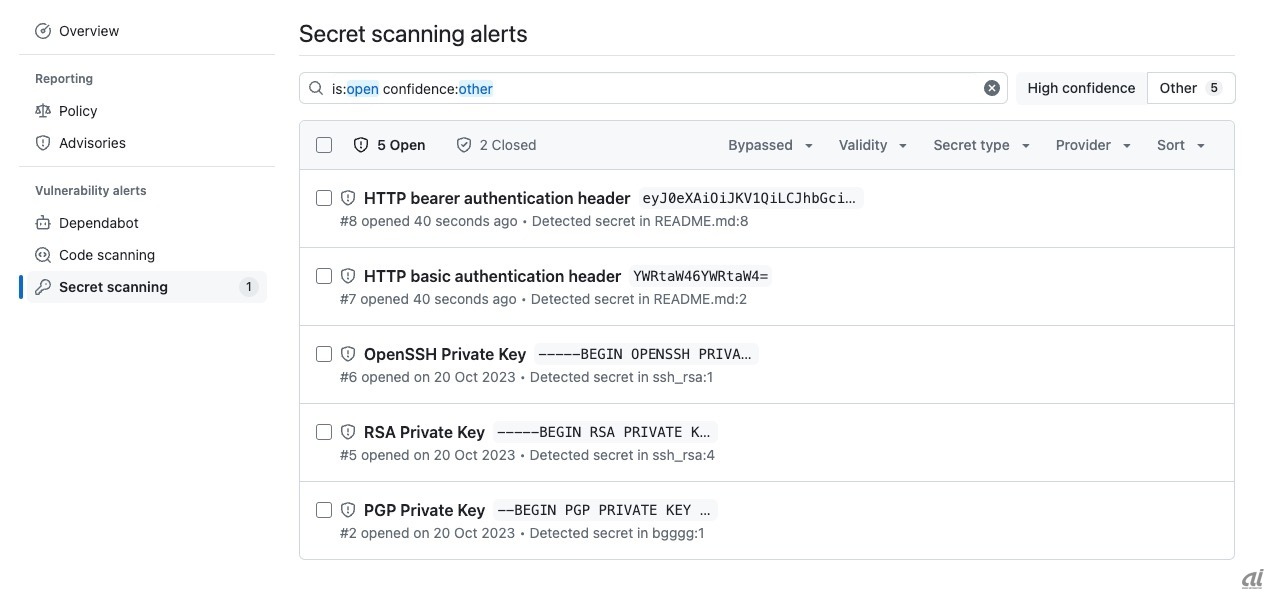The image size is (1271, 597).
Task: Open the RSA Private Key alert
Action: [x=424, y=432]
